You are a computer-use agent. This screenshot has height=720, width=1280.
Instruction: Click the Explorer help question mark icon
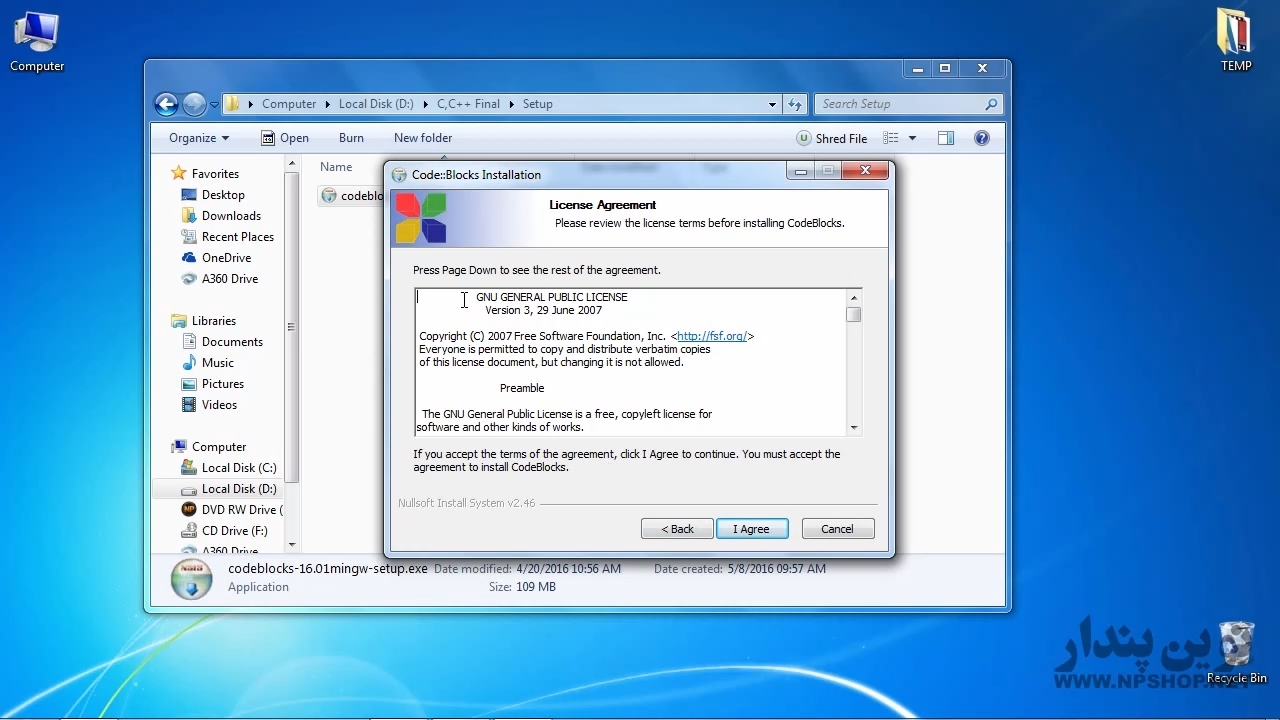click(982, 138)
